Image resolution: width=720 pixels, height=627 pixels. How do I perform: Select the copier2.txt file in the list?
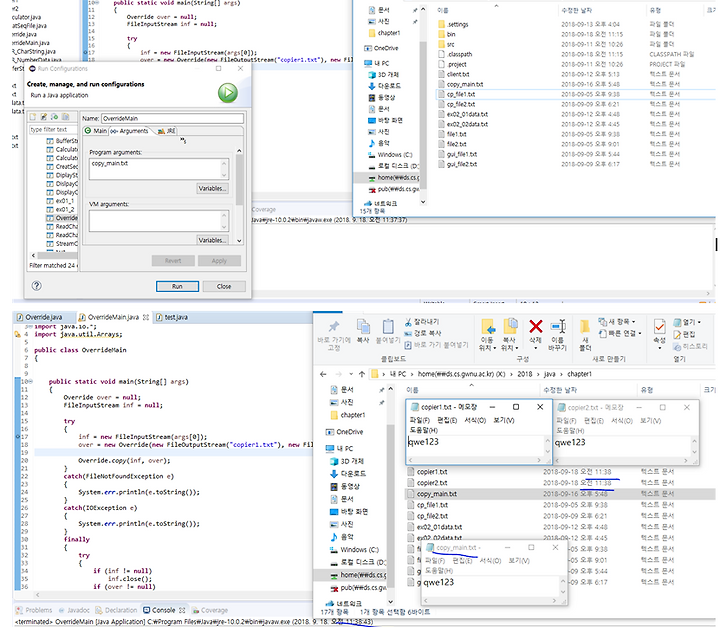[x=432, y=483]
